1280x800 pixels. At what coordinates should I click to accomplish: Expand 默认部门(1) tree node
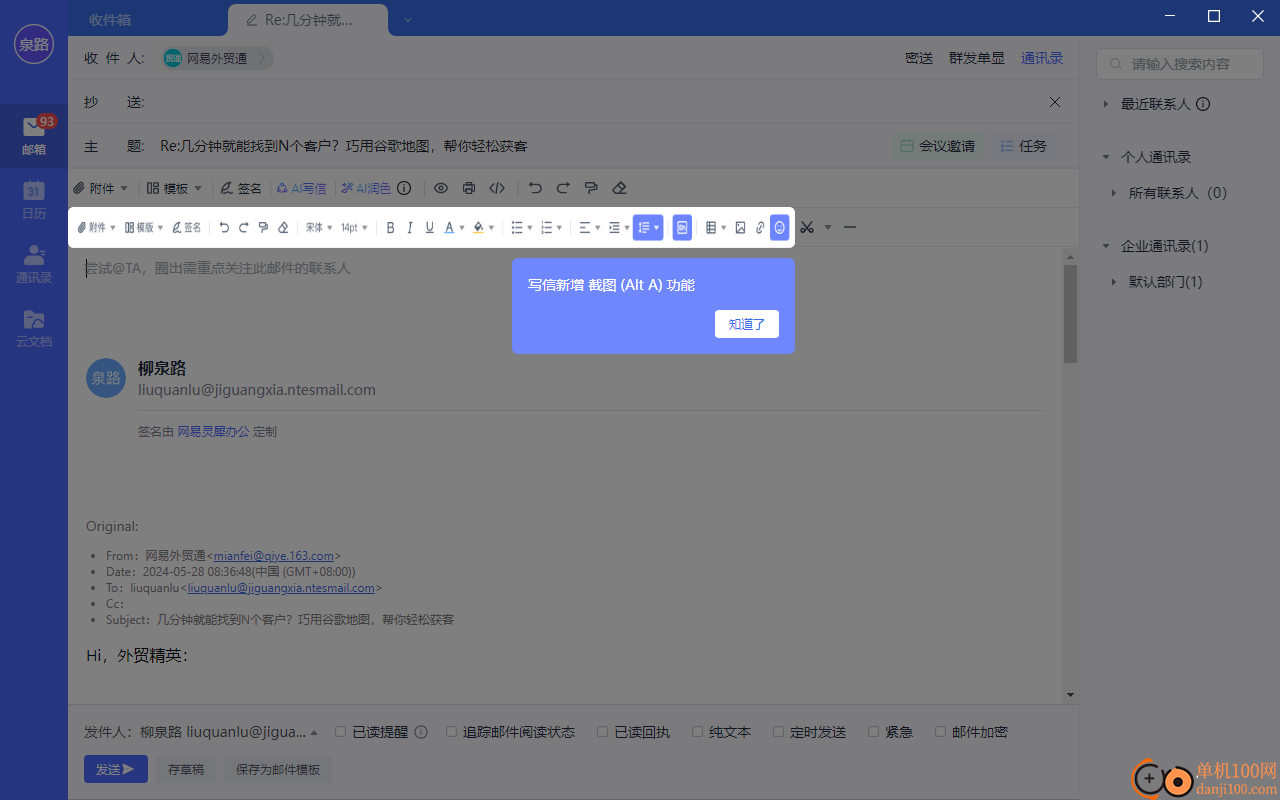tap(1114, 282)
